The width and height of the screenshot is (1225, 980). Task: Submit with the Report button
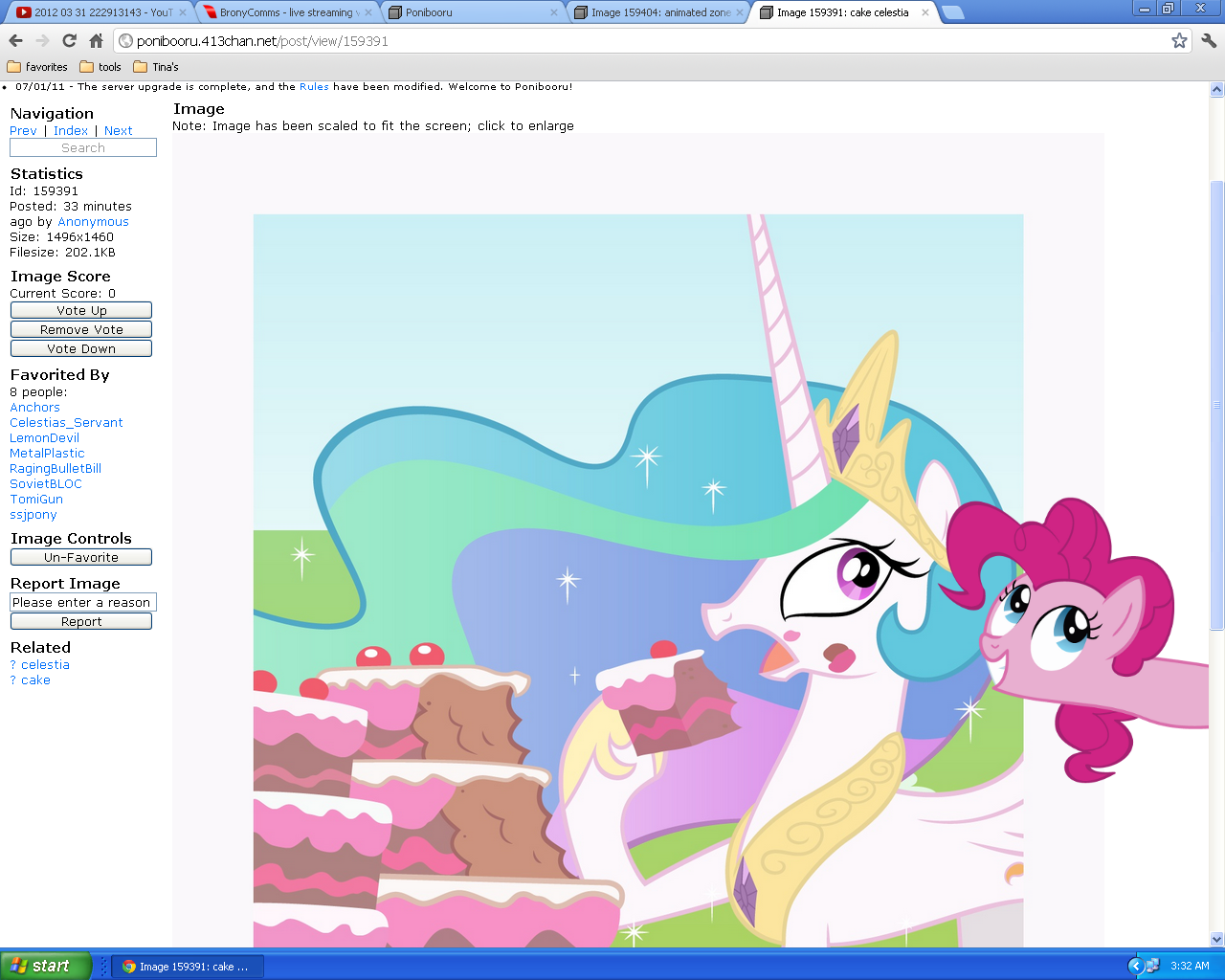(x=81, y=621)
